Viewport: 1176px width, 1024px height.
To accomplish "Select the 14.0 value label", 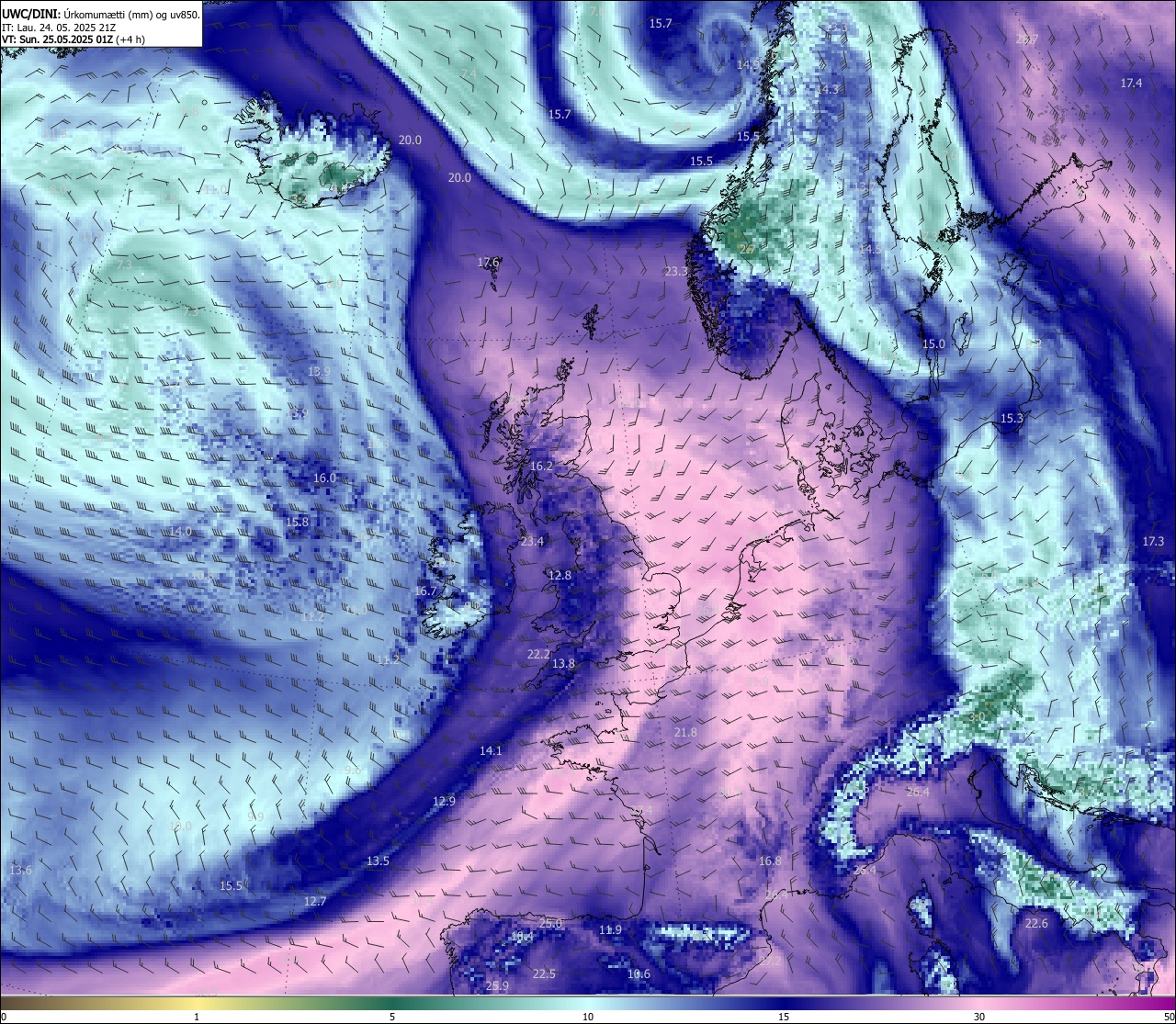I will click(180, 531).
